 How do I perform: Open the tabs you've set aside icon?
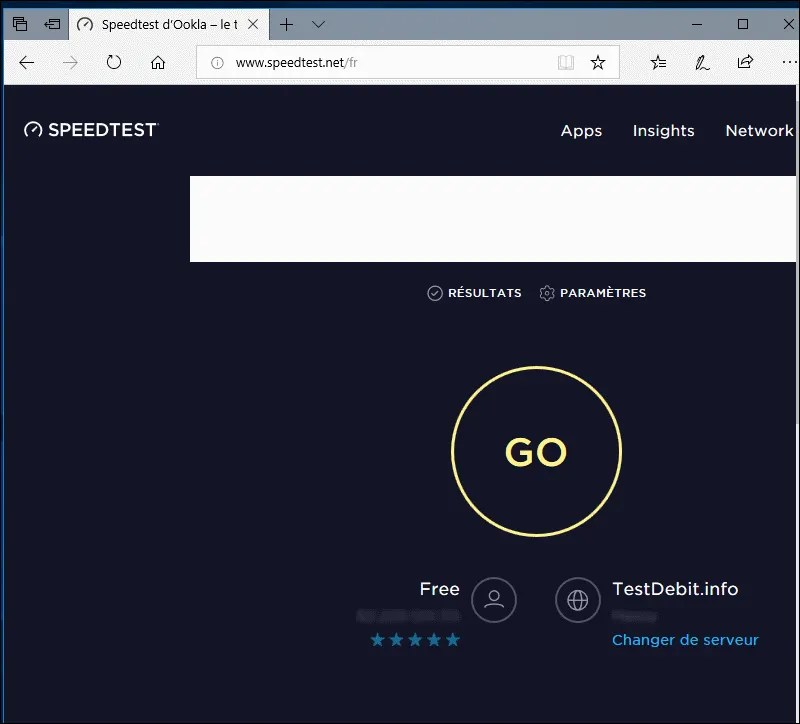[x=20, y=24]
